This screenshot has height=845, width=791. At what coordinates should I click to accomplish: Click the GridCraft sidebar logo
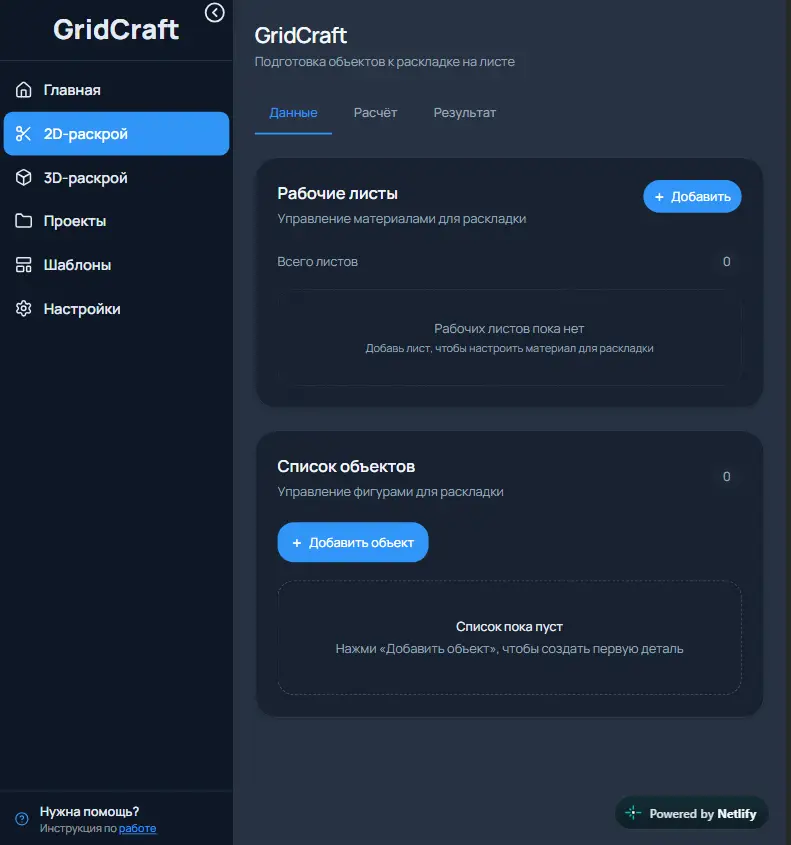[116, 29]
